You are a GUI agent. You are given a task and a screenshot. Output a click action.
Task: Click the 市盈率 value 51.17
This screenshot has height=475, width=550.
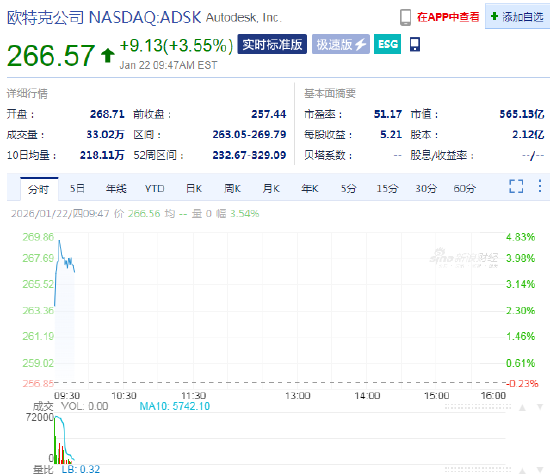pyautogui.click(x=388, y=114)
